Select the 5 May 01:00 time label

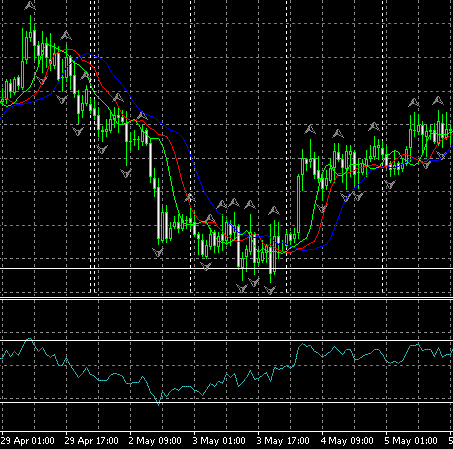411,441
